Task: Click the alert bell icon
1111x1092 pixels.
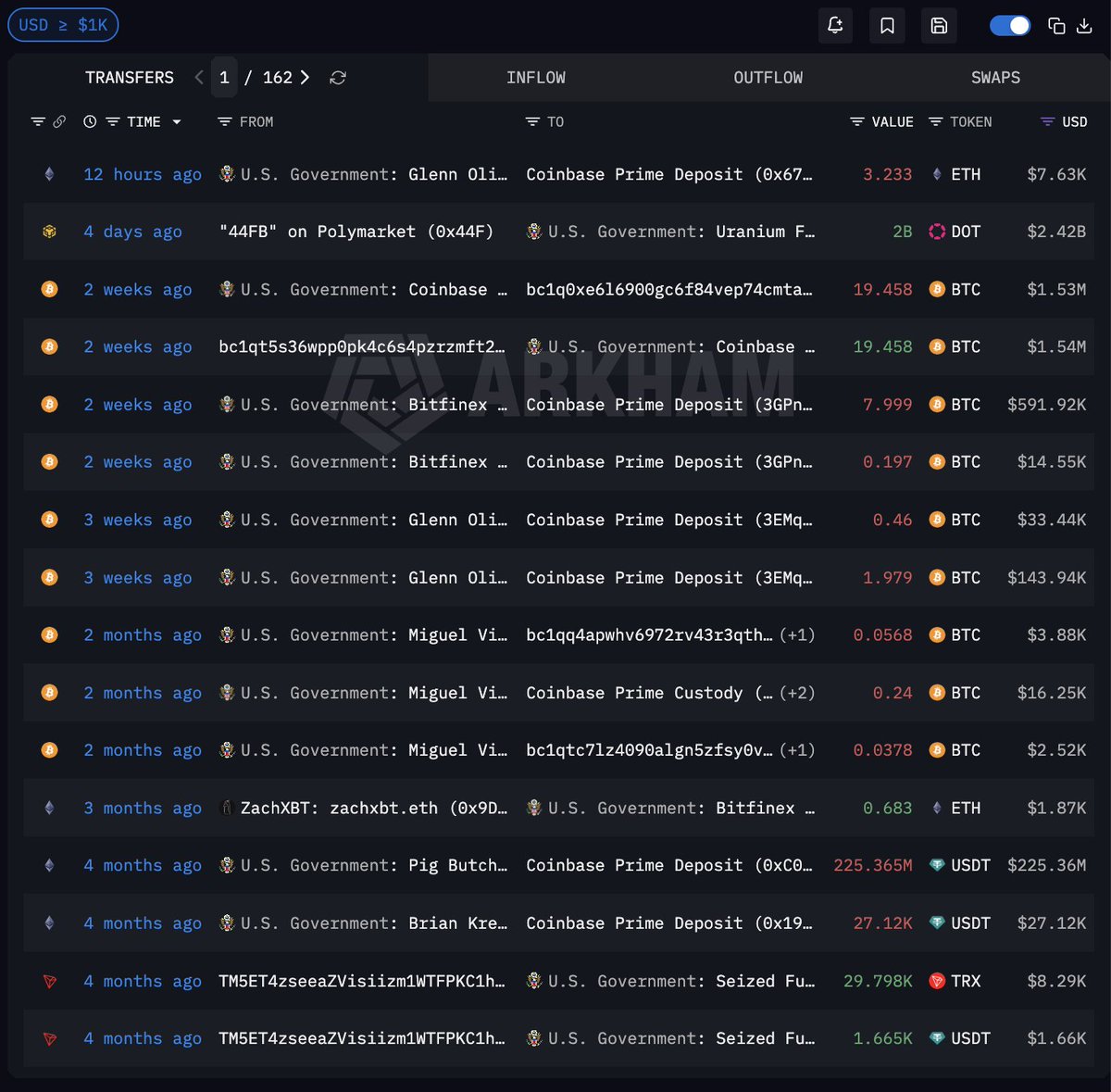Action: click(x=835, y=26)
